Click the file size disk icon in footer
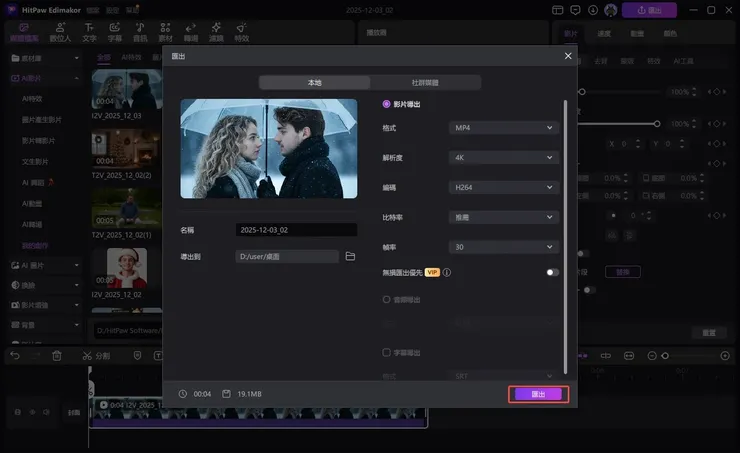The image size is (740, 453). click(x=227, y=394)
